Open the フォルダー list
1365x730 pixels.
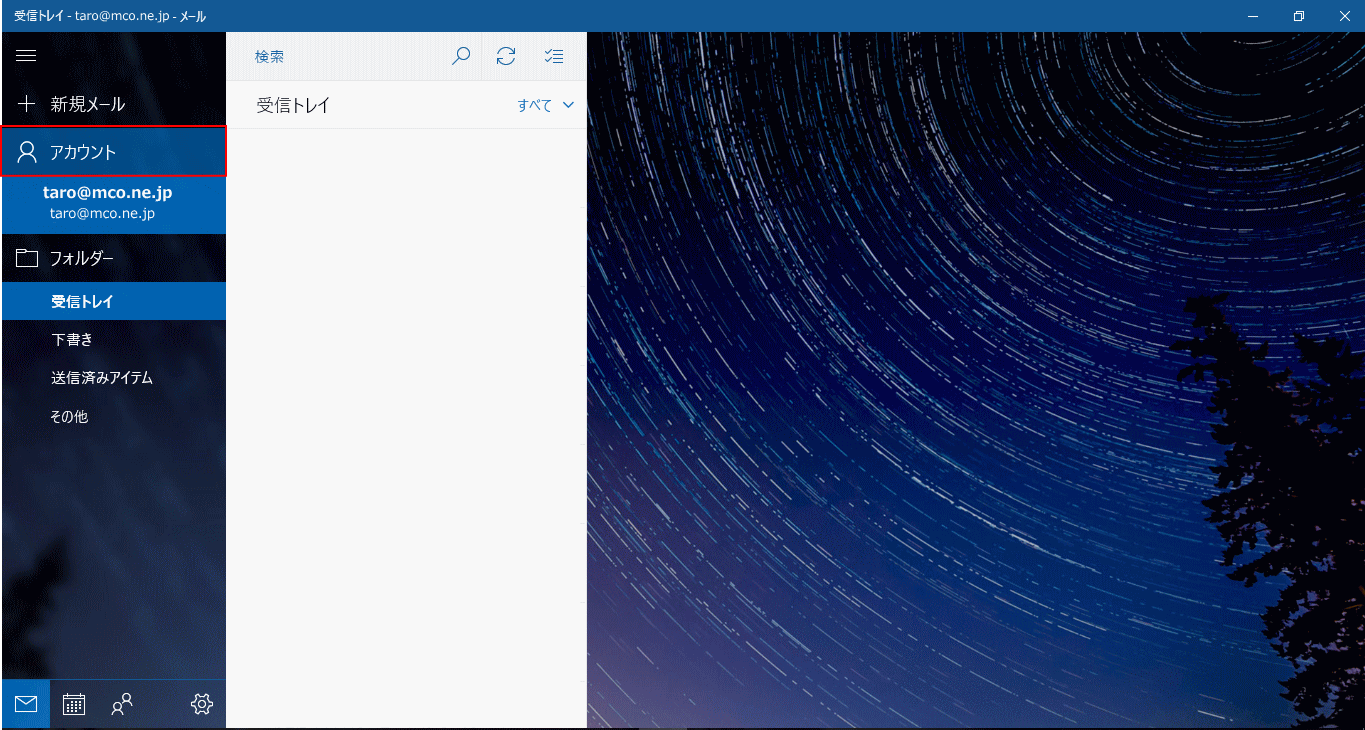(82, 258)
